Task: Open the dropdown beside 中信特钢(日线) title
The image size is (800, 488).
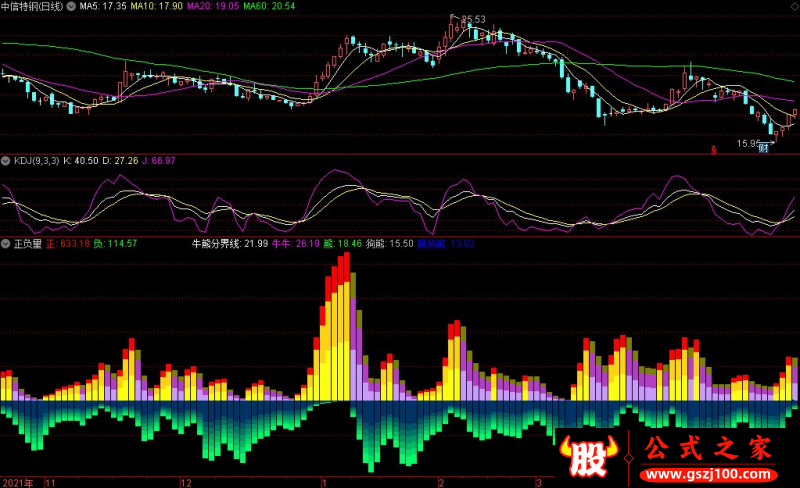Action: [x=71, y=6]
